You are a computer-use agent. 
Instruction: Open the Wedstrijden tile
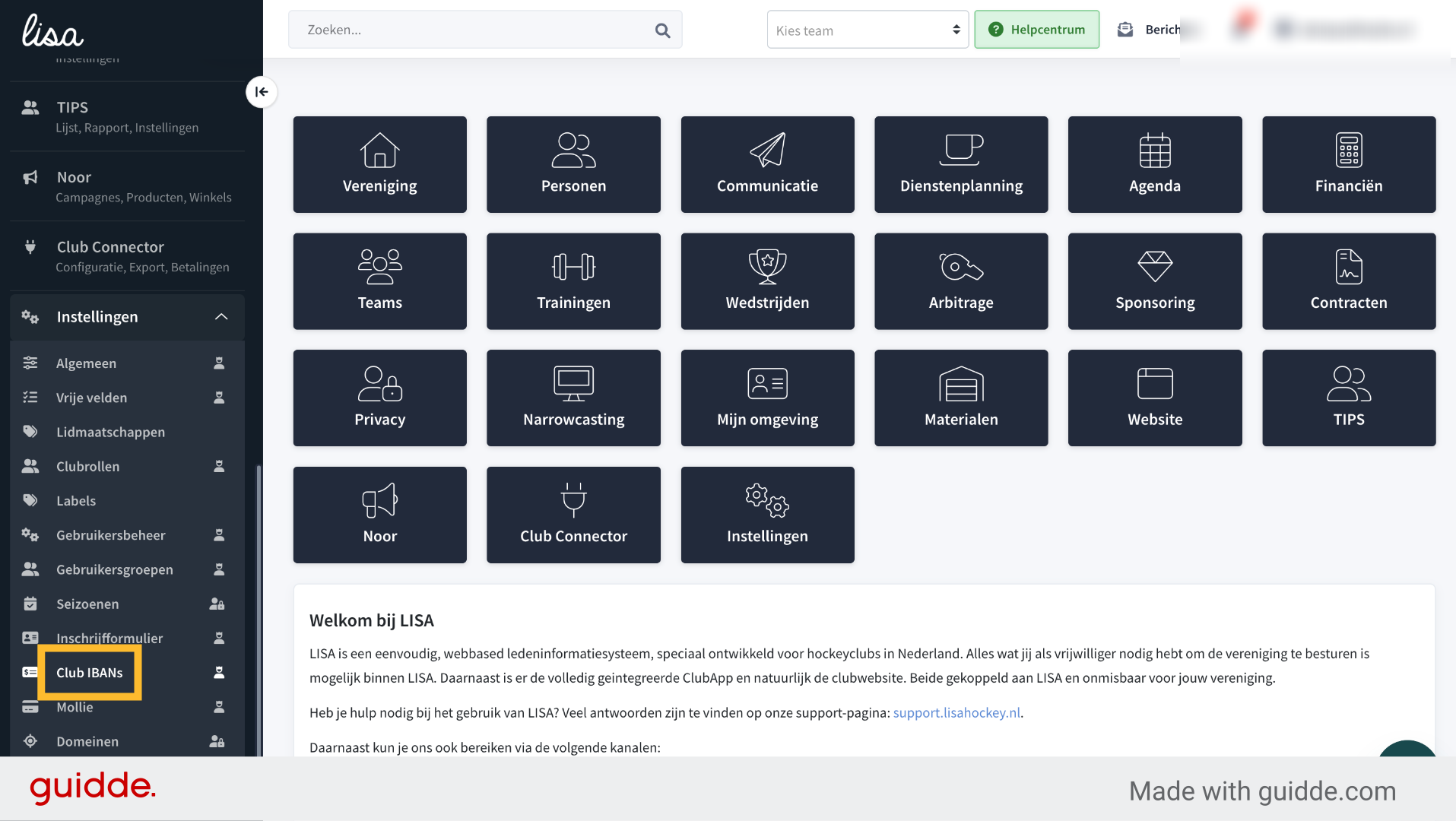[x=767, y=281]
